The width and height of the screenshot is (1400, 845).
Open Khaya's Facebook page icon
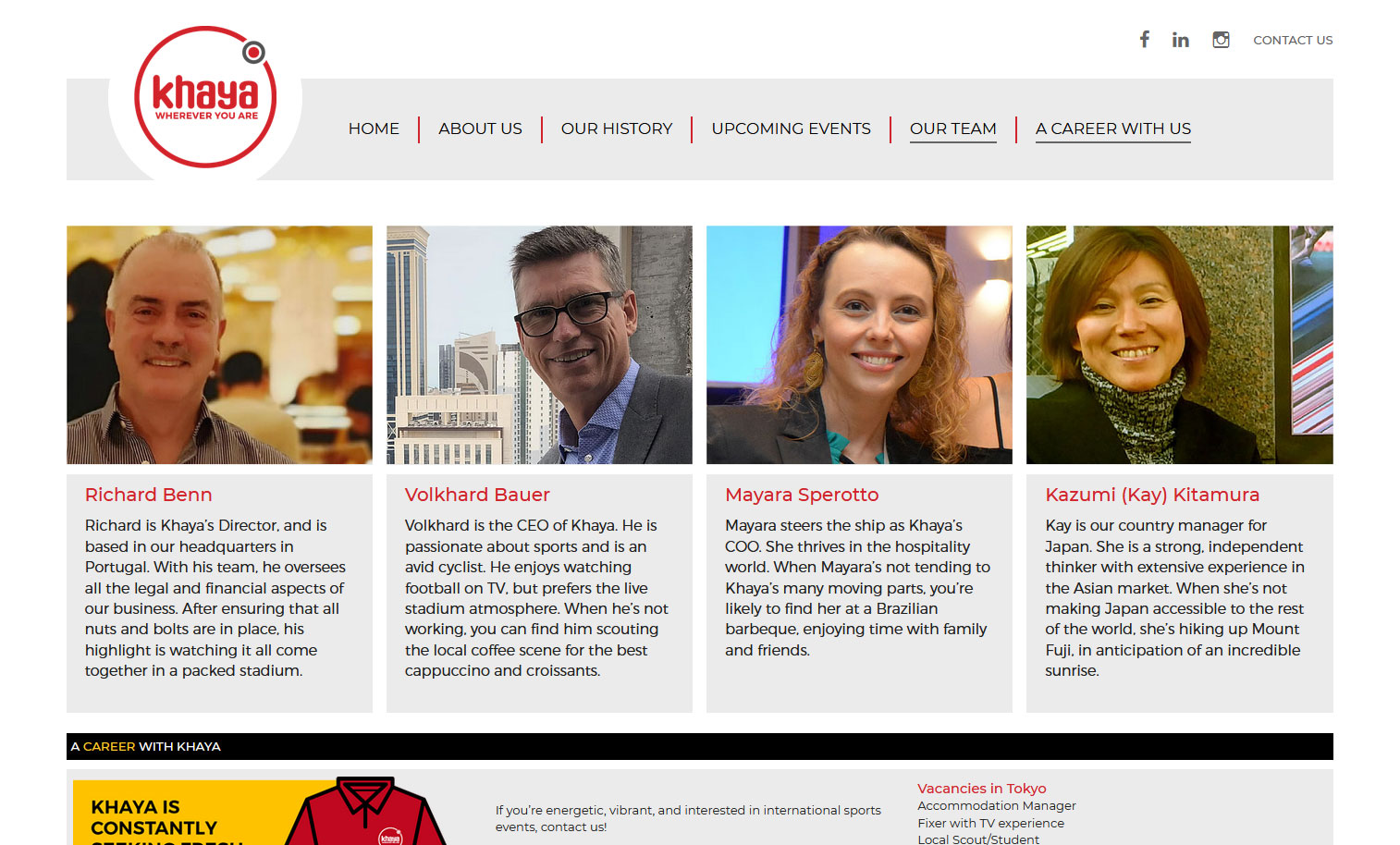point(1145,39)
